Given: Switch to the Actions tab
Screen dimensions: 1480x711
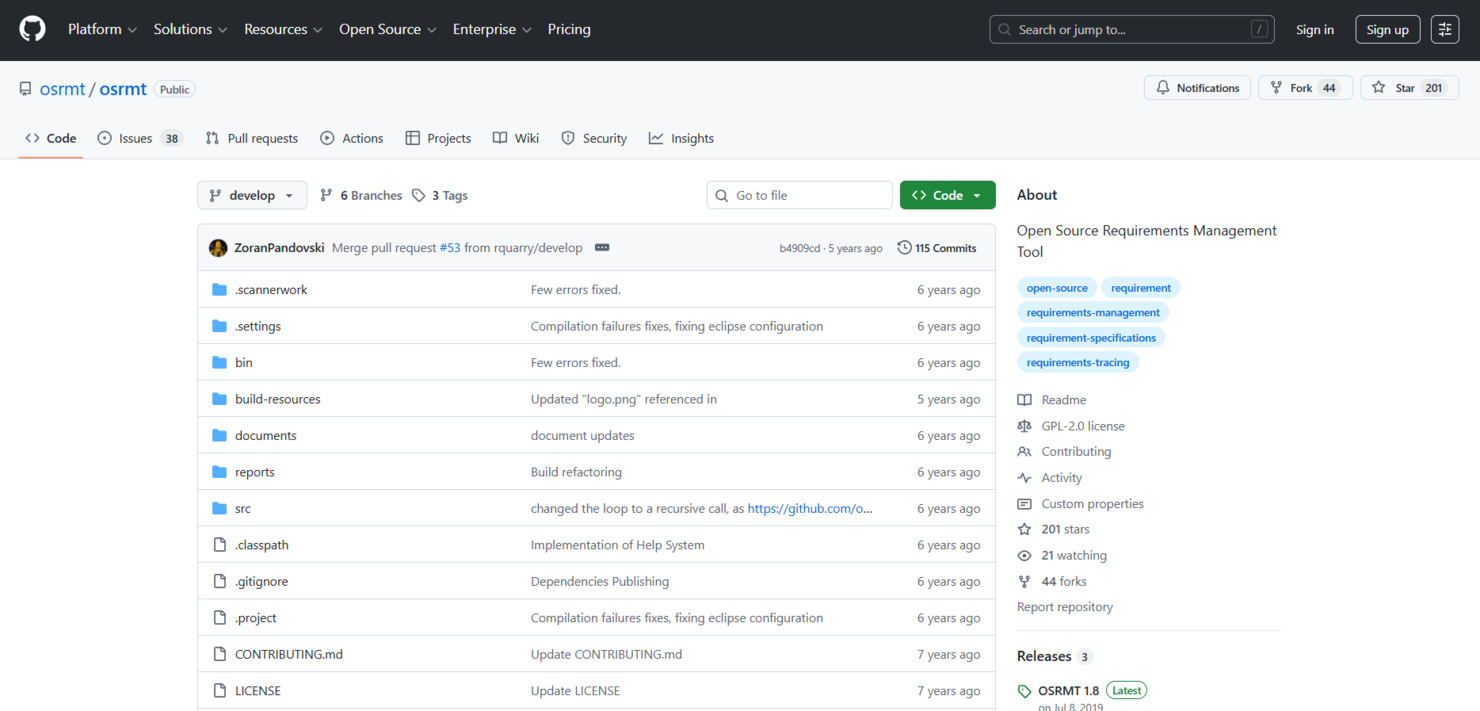Looking at the screenshot, I should (x=352, y=139).
